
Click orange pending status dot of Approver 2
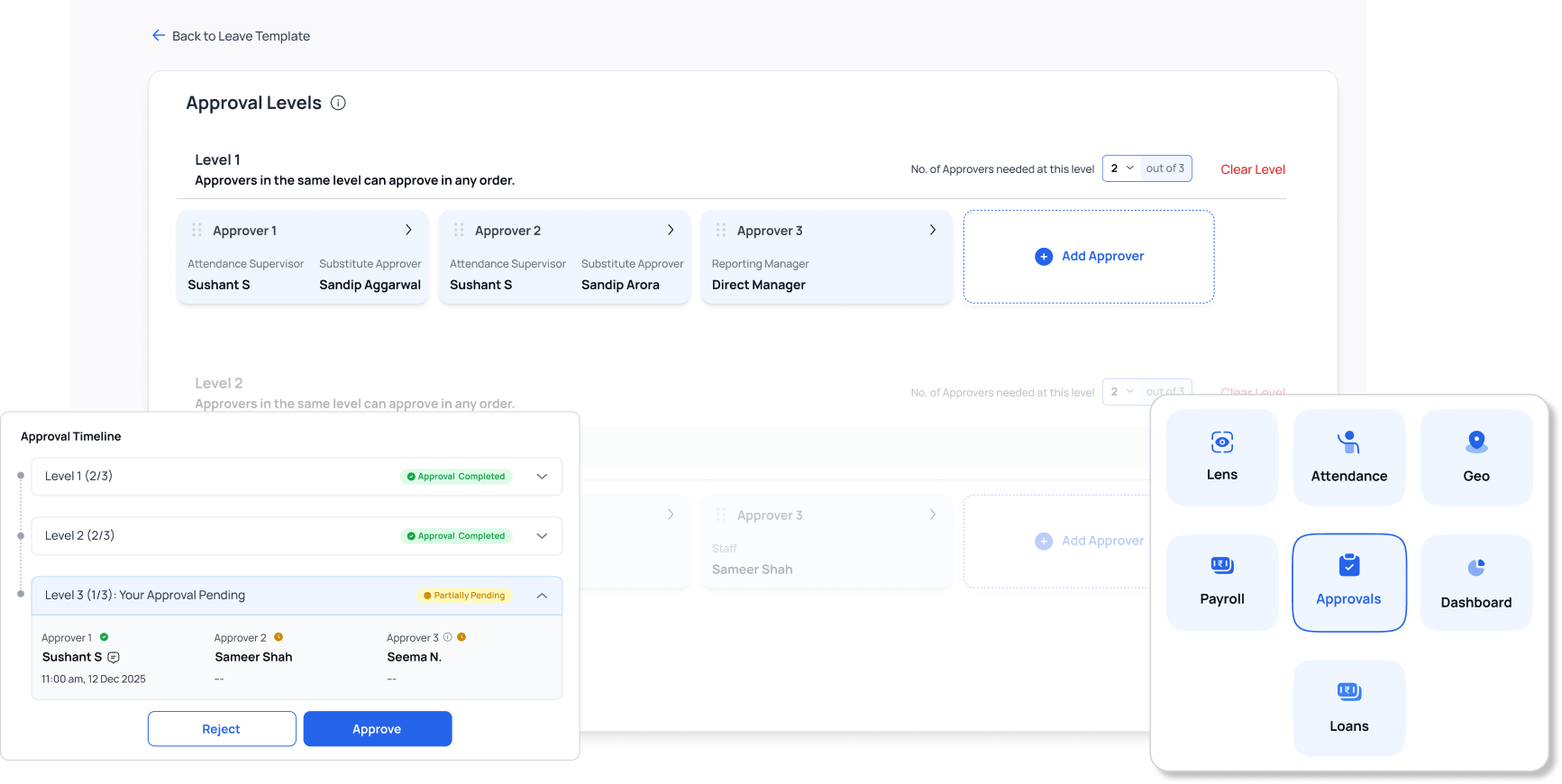click(x=279, y=637)
